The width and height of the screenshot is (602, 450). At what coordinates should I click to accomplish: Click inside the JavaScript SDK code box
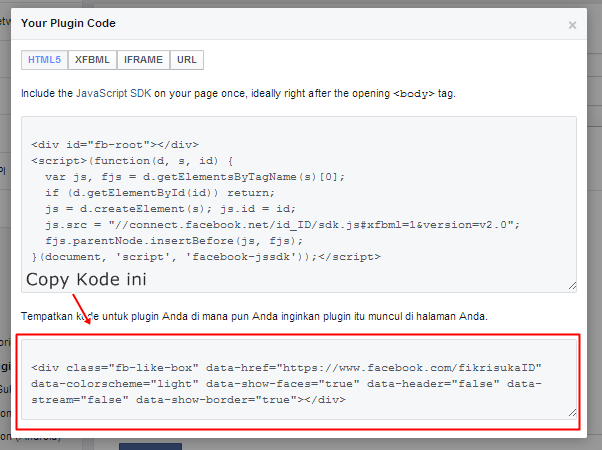tap(299, 204)
